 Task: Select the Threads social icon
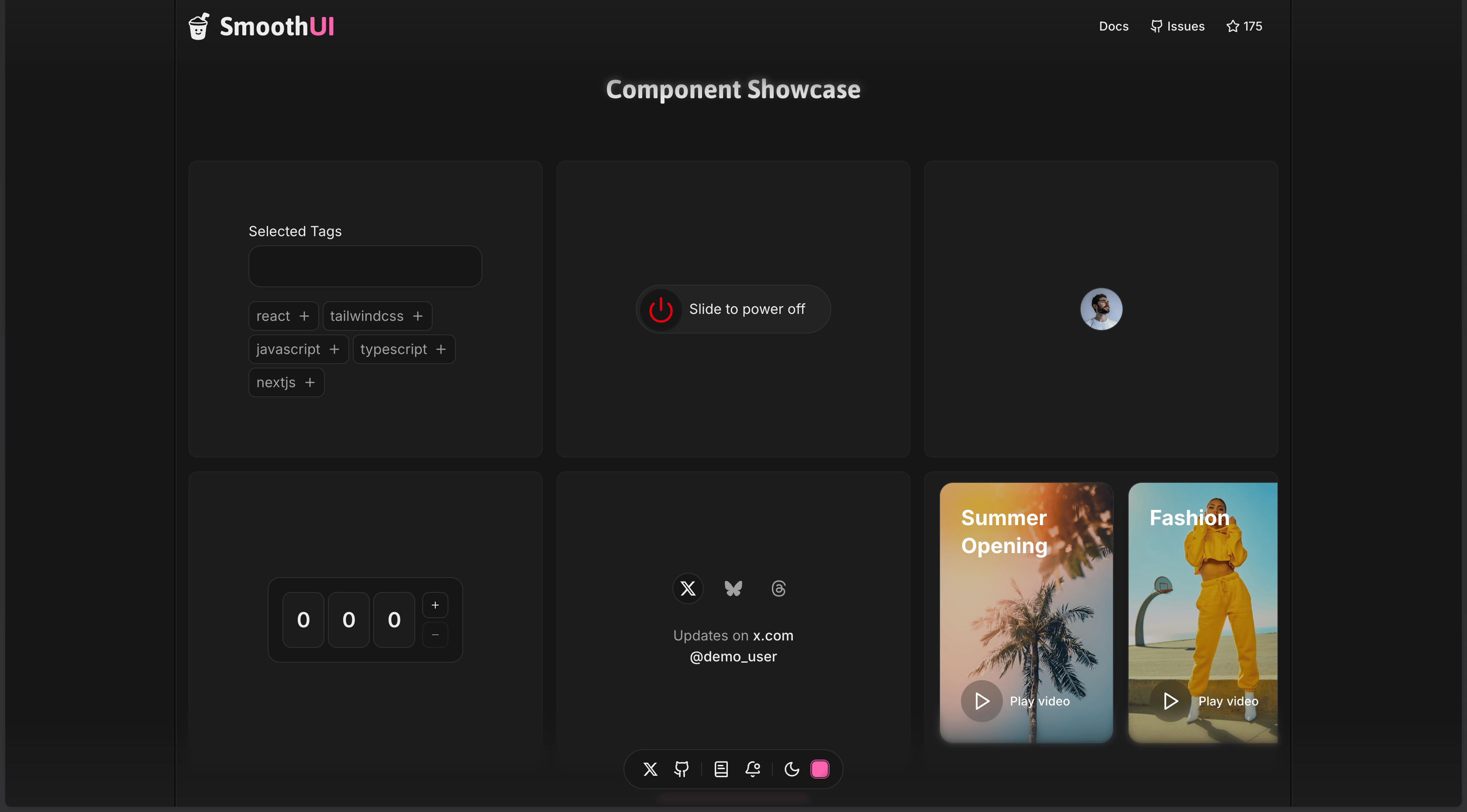[x=778, y=588]
